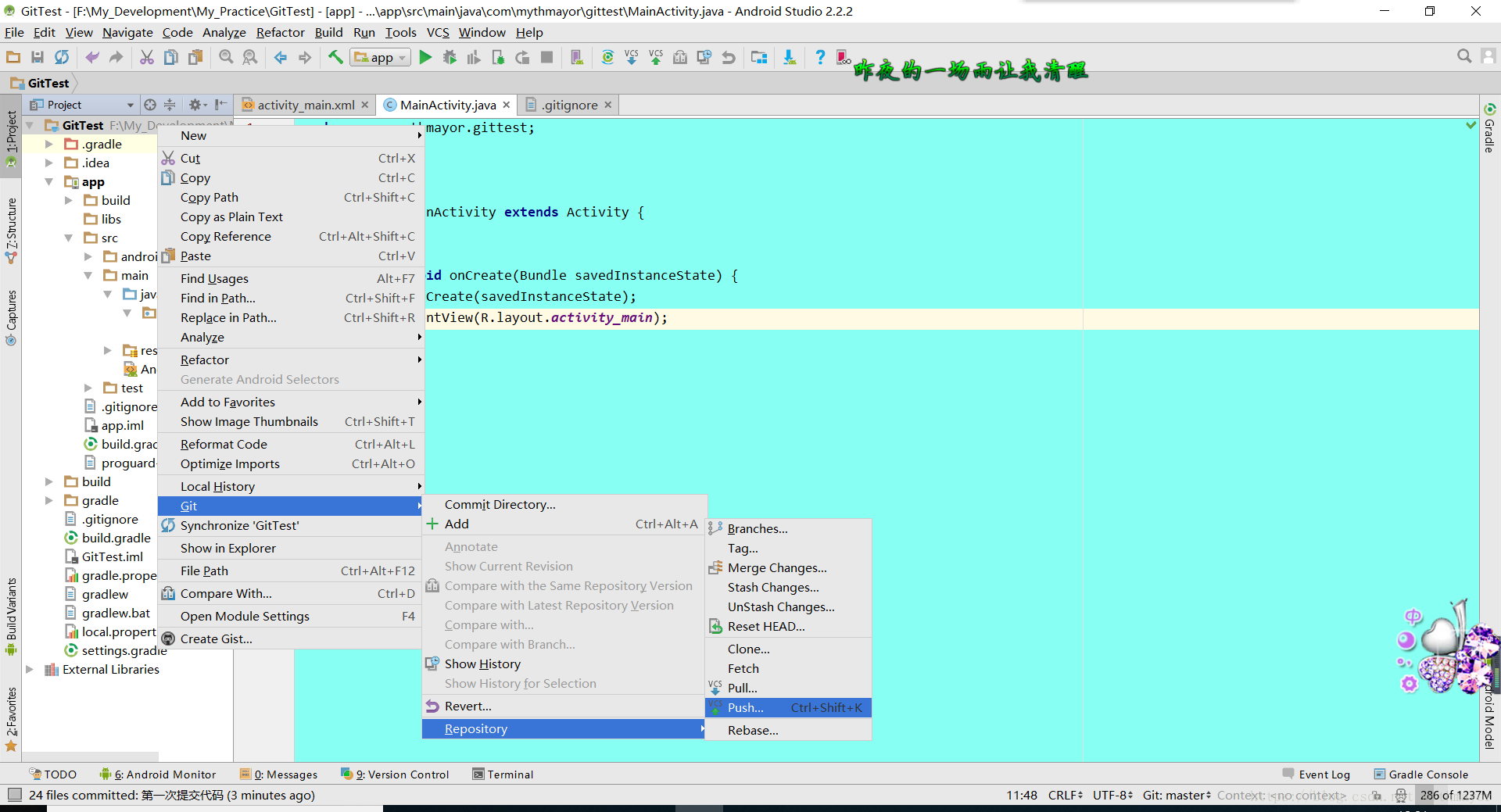Toggle the 9: Version Control tool window
Image resolution: width=1501 pixels, height=812 pixels.
point(395,774)
